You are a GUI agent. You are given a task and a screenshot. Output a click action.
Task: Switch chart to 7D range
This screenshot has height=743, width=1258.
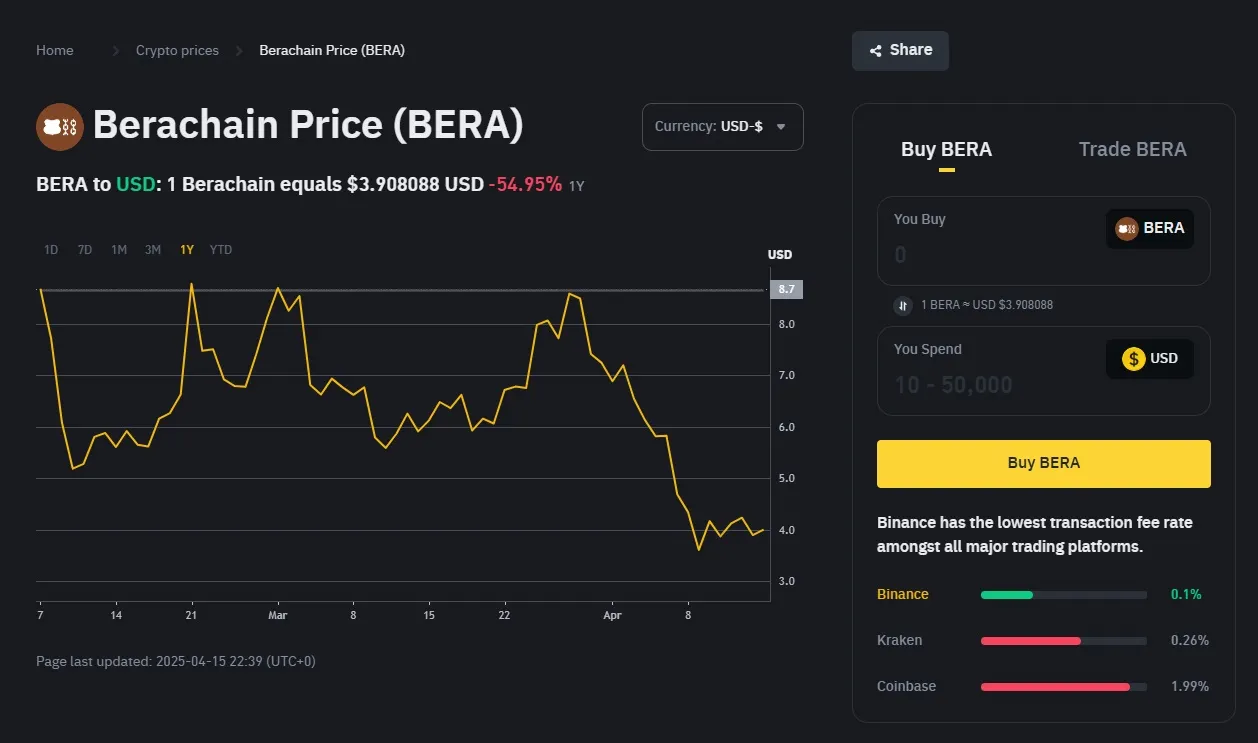(85, 250)
